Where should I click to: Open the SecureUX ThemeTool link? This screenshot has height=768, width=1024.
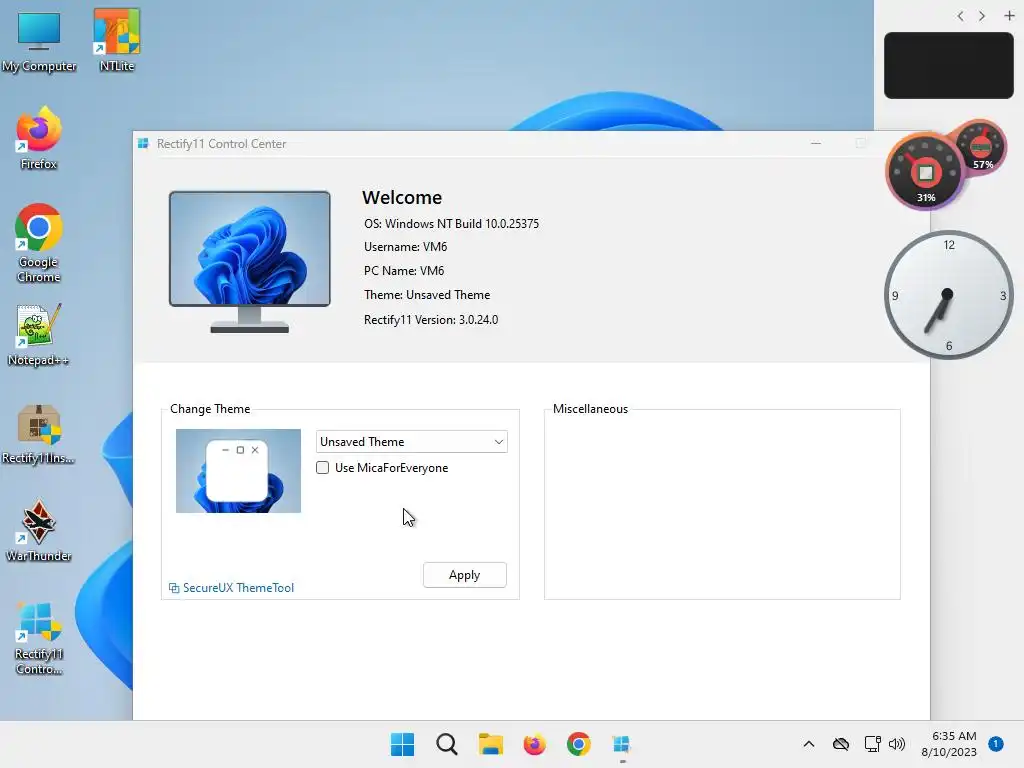[231, 588]
